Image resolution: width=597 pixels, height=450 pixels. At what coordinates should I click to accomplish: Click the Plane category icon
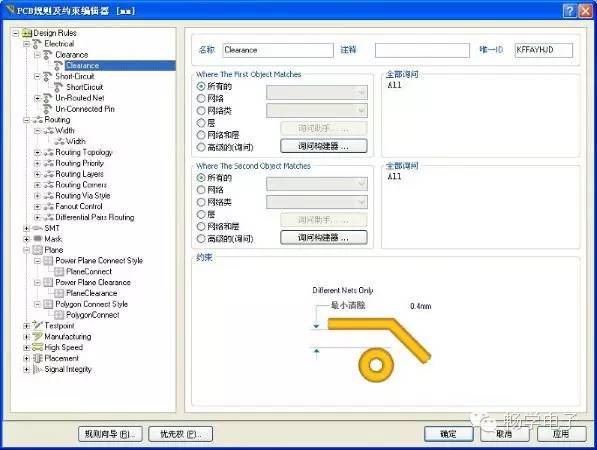(x=37, y=250)
